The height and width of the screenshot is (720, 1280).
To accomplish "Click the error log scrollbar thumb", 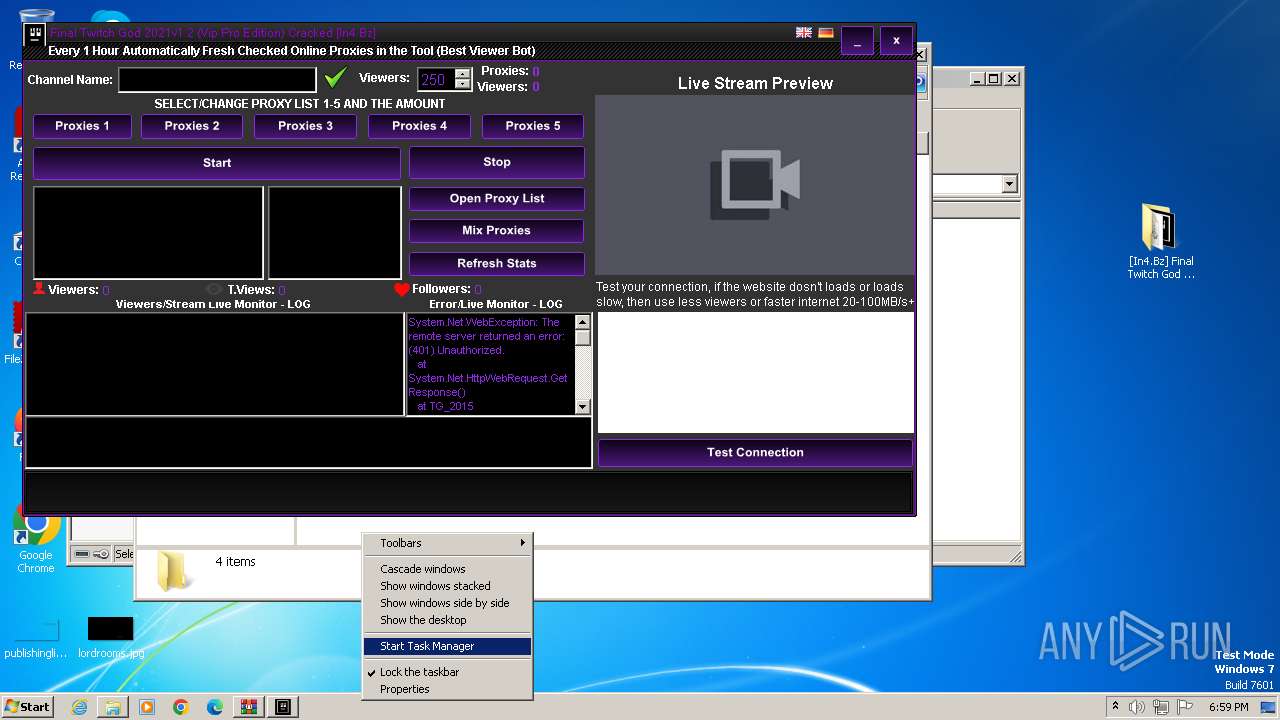I will pos(583,337).
